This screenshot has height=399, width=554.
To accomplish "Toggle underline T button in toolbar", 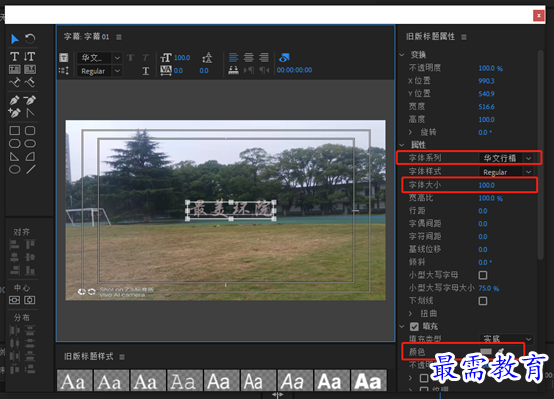I will point(146,71).
